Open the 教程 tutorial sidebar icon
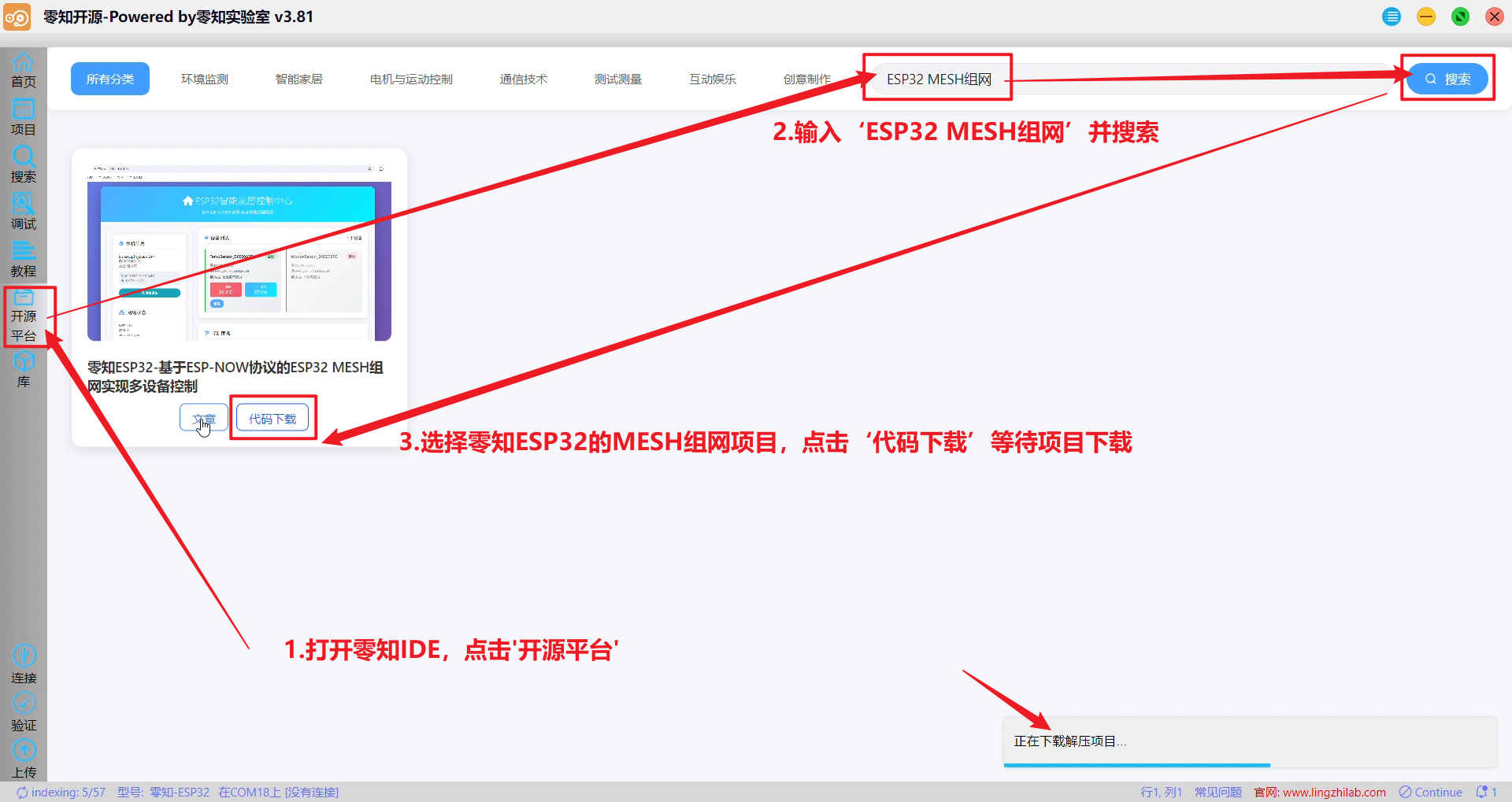Viewport: 1512px width, 802px height. [23, 258]
